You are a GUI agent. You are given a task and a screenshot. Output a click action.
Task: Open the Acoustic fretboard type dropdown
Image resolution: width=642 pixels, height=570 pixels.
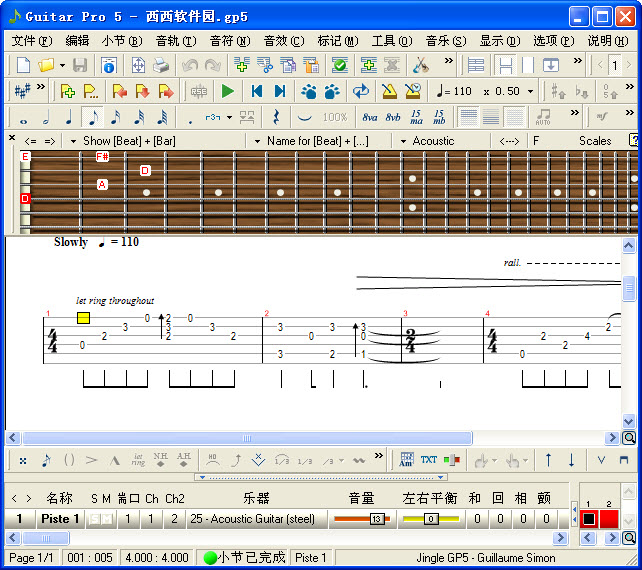(x=403, y=141)
